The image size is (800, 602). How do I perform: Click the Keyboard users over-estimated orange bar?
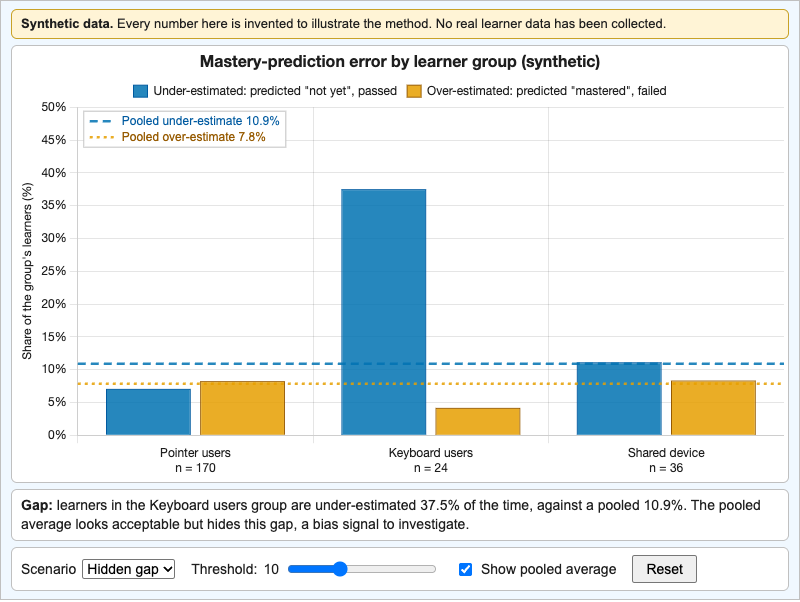click(x=478, y=421)
